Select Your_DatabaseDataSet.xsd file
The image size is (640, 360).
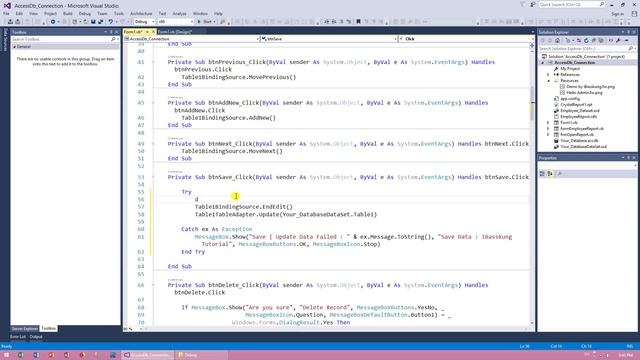point(583,147)
